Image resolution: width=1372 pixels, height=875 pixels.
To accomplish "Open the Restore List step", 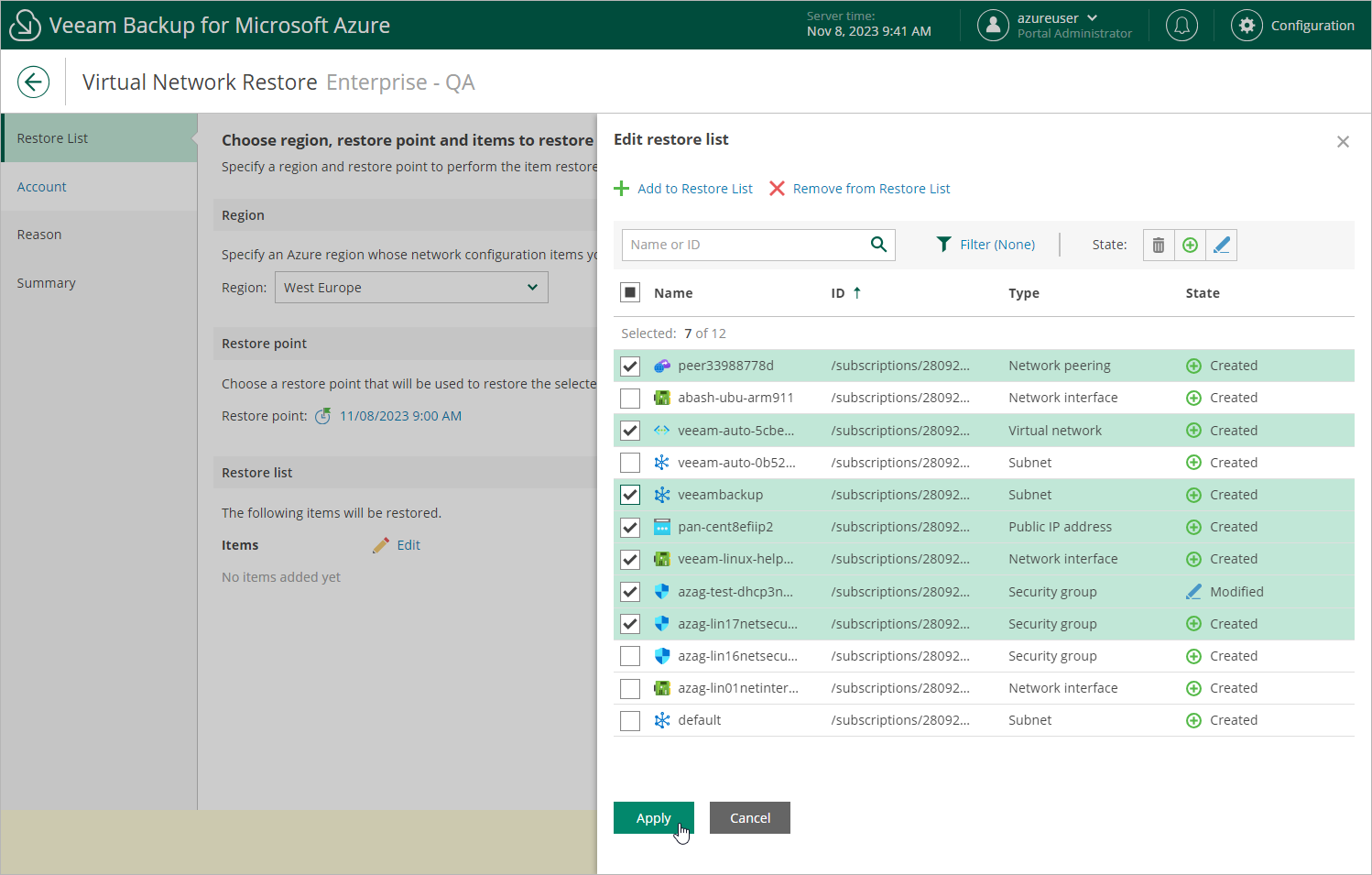I will pos(99,138).
